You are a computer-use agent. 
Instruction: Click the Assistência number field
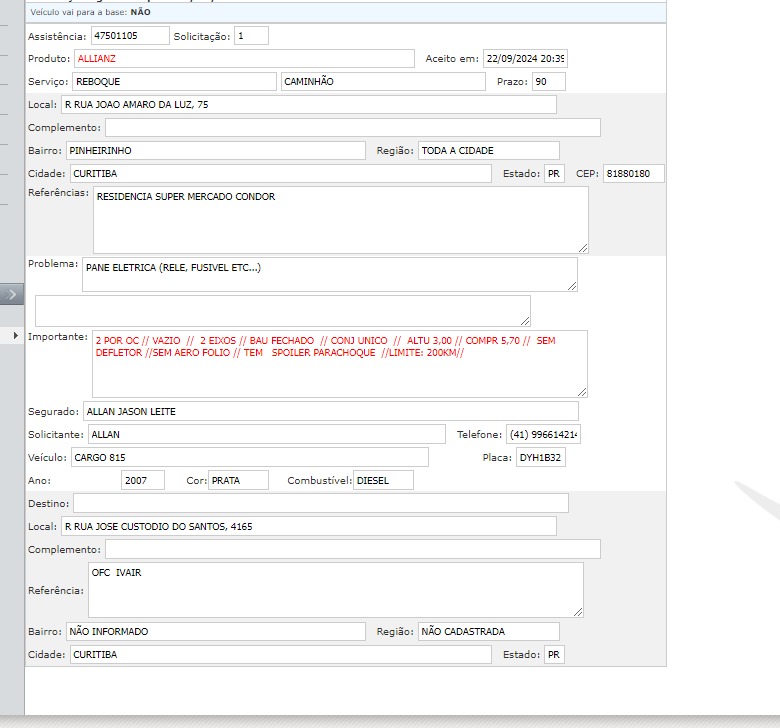point(130,36)
